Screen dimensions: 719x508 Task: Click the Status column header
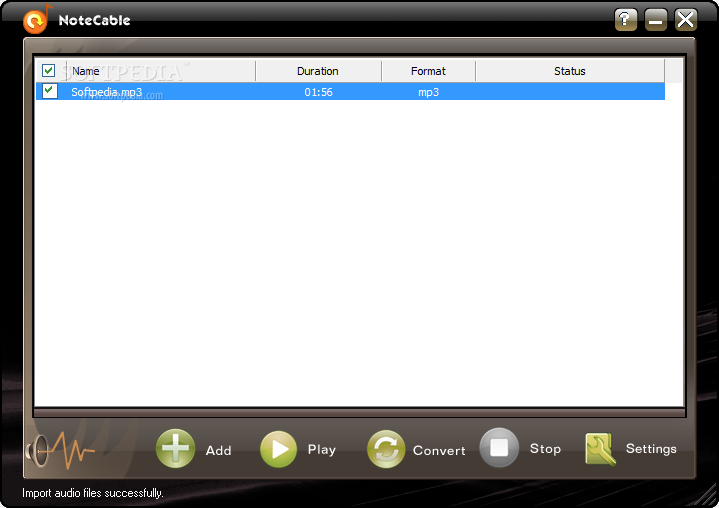pos(570,71)
